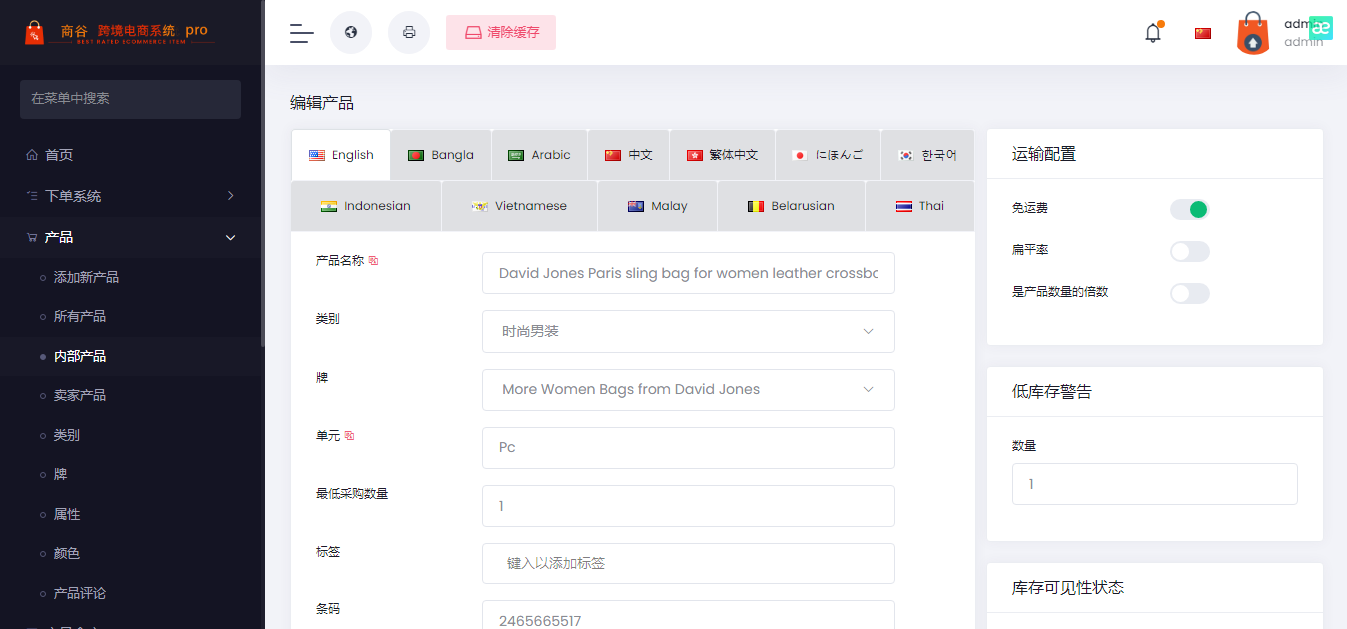Collapse the 产品 sidebar menu
The height and width of the screenshot is (629, 1347).
tap(132, 237)
